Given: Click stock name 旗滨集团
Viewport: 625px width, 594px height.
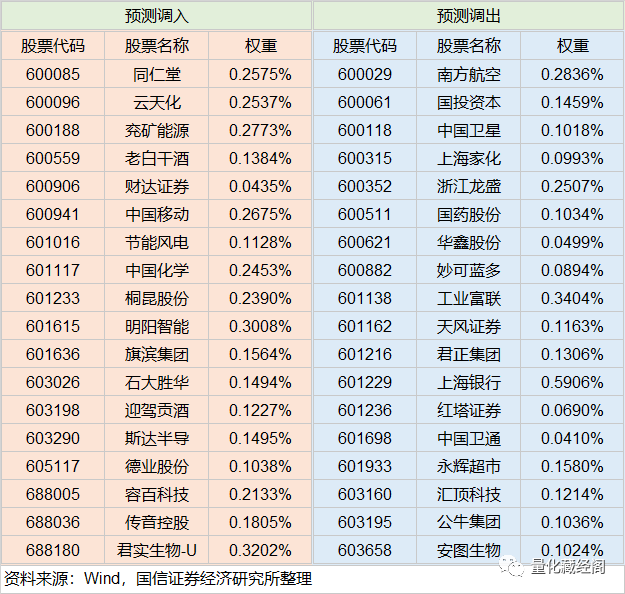Looking at the screenshot, I should tap(157, 354).
